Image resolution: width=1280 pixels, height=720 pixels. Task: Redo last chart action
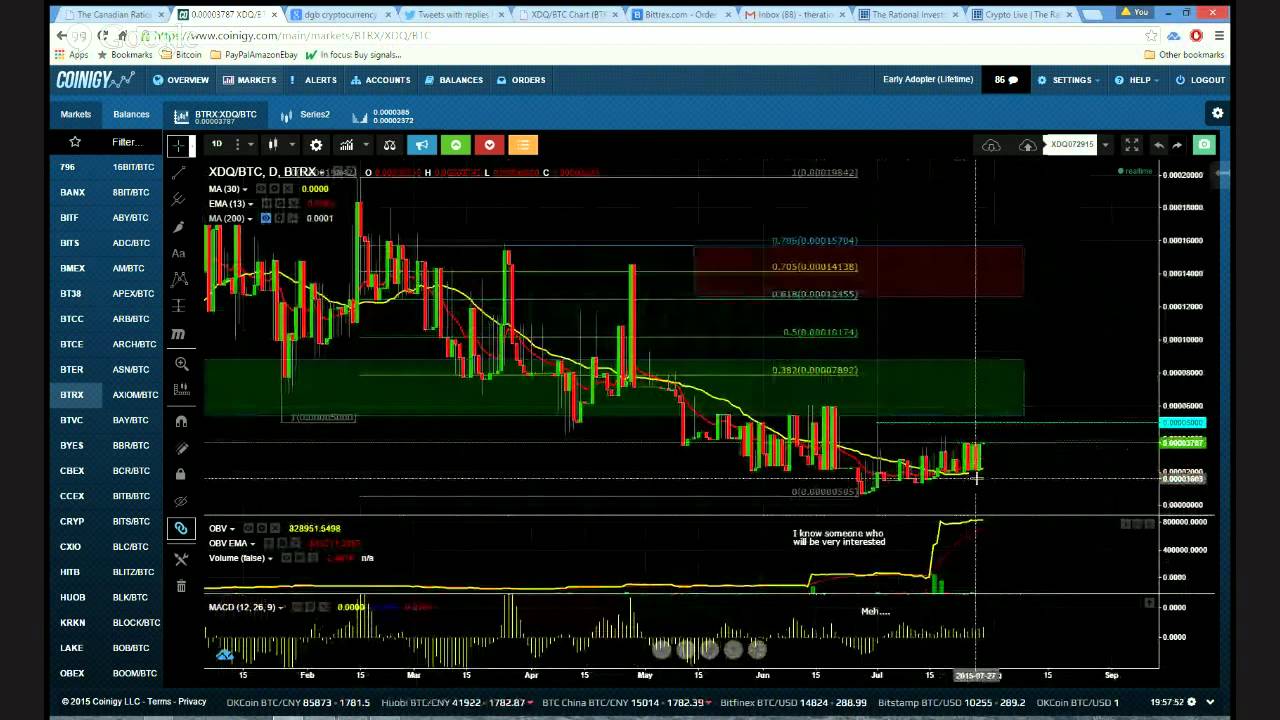point(1177,145)
